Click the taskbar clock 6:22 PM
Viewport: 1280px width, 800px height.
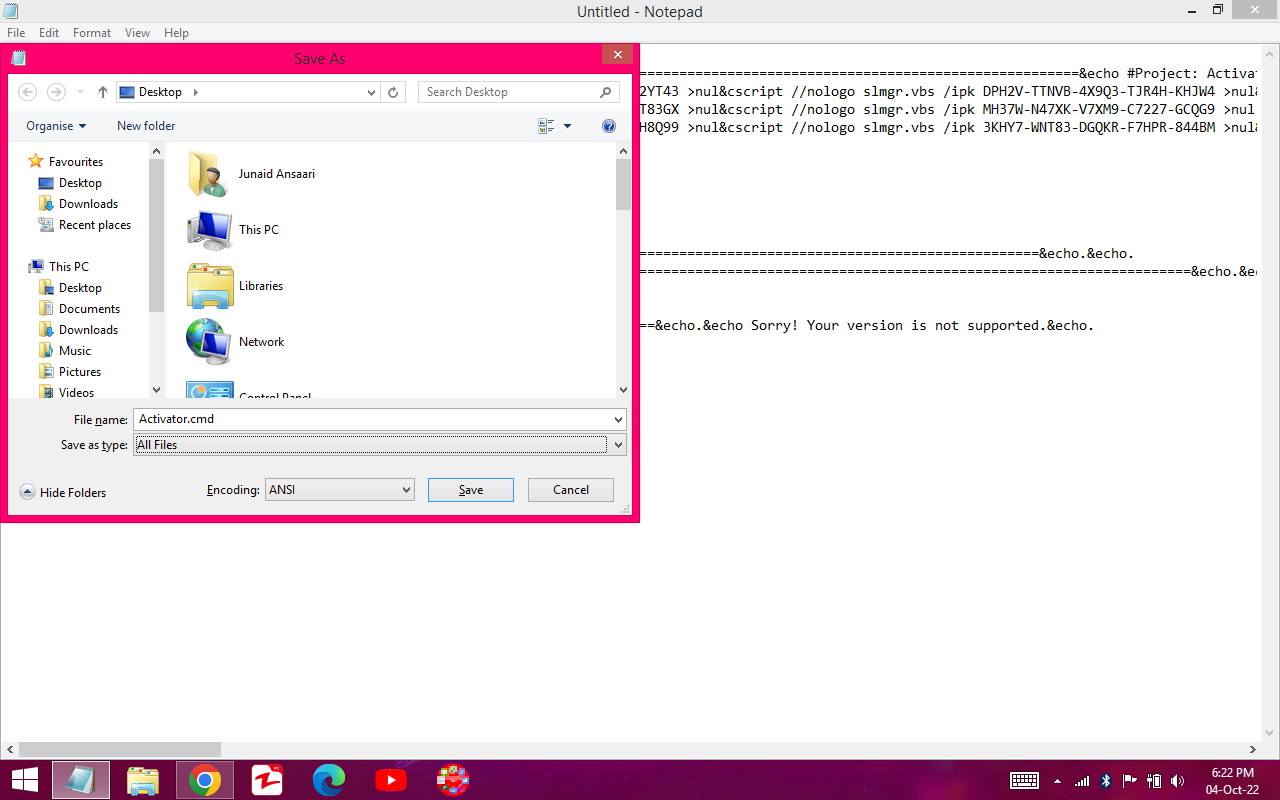click(1232, 773)
